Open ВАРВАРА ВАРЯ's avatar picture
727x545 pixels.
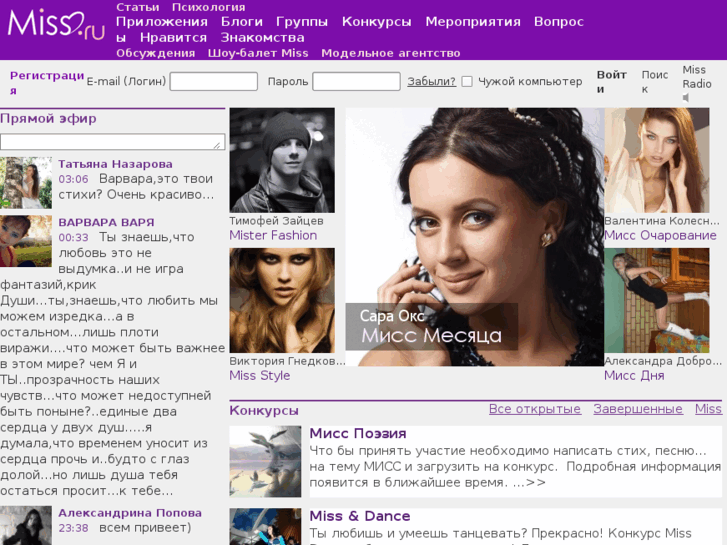(x=26, y=241)
